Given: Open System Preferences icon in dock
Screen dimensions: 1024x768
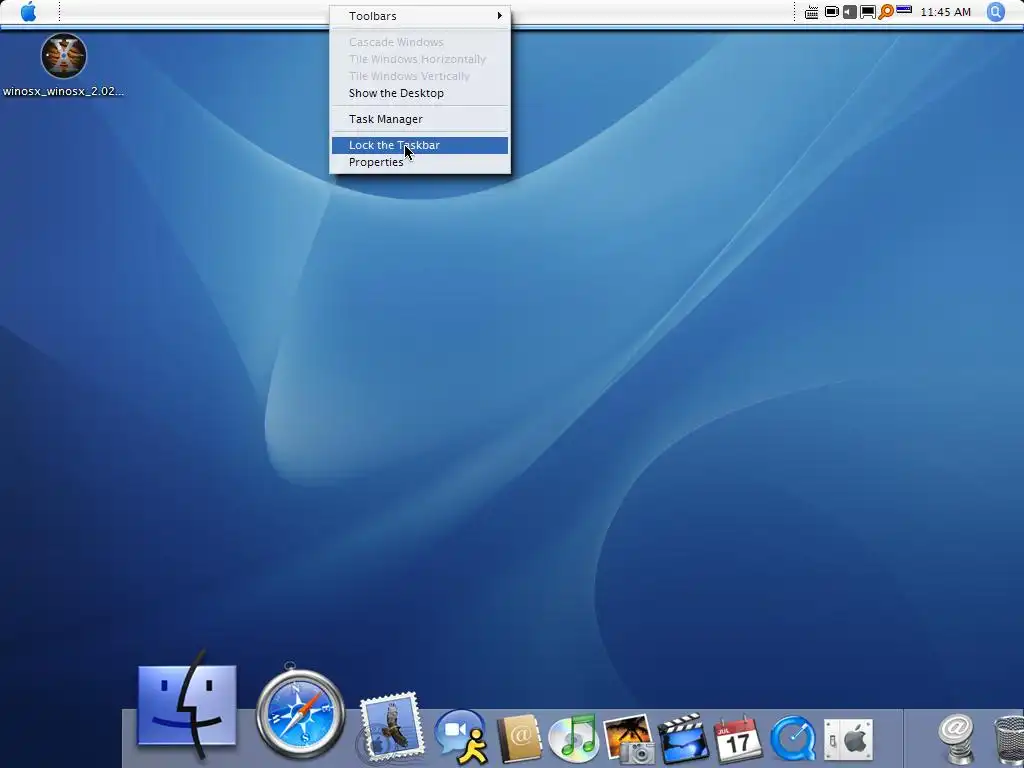Looking at the screenshot, I should point(848,740).
